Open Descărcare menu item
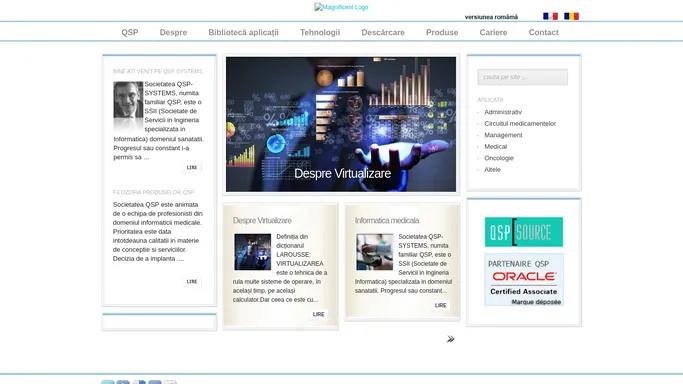 click(383, 32)
